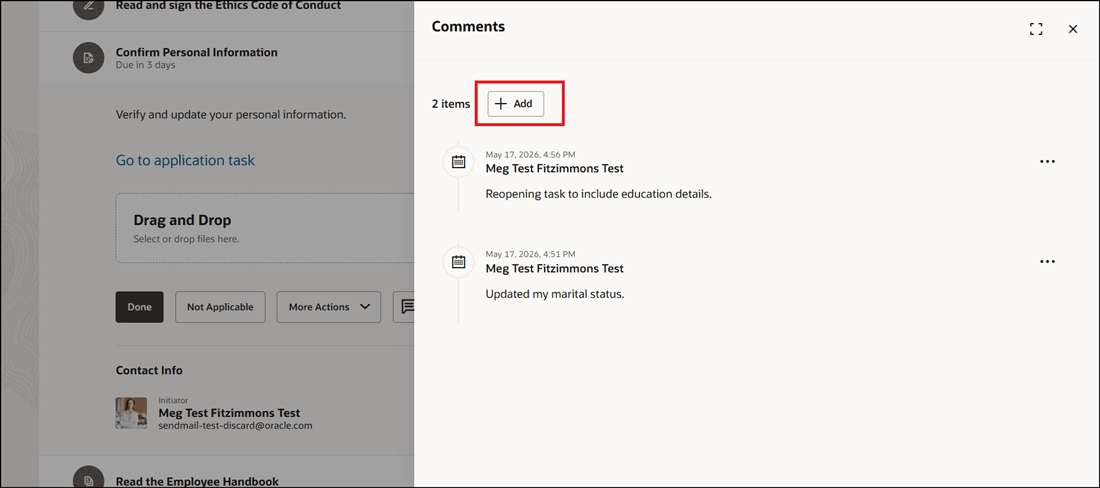
Task: Click the comment 'Updated my marital status.'
Action: (555, 294)
